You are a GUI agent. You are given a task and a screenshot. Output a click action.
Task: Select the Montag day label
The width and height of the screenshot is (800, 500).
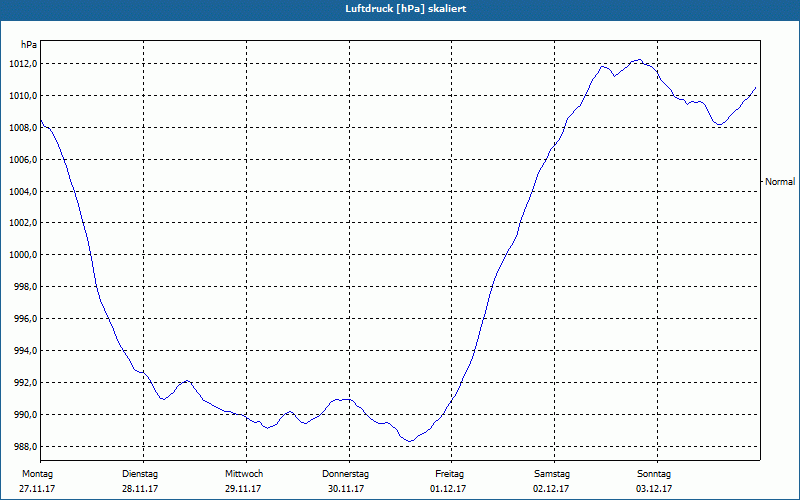[x=37, y=474]
